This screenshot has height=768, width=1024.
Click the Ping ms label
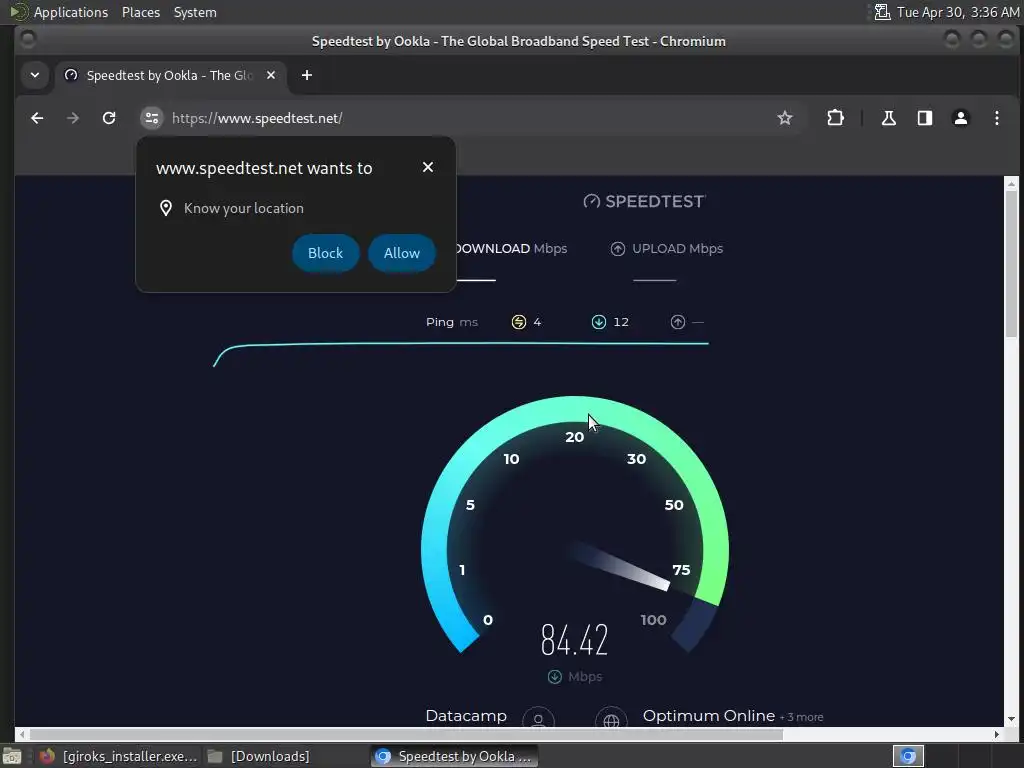coord(451,322)
